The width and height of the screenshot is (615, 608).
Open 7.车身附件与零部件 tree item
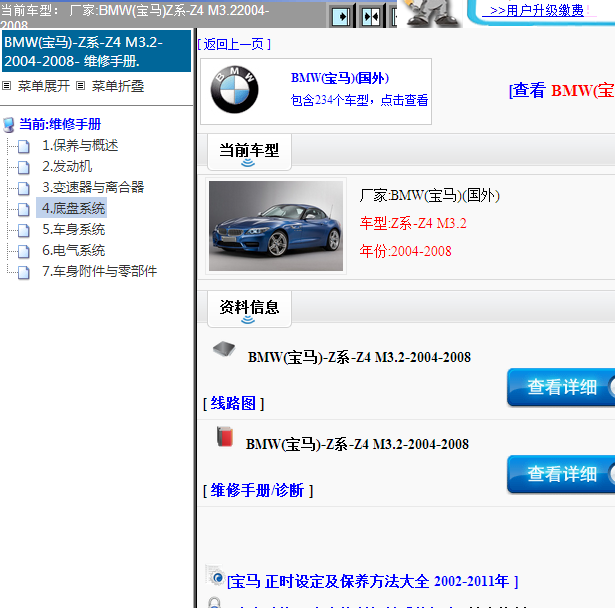tap(100, 271)
